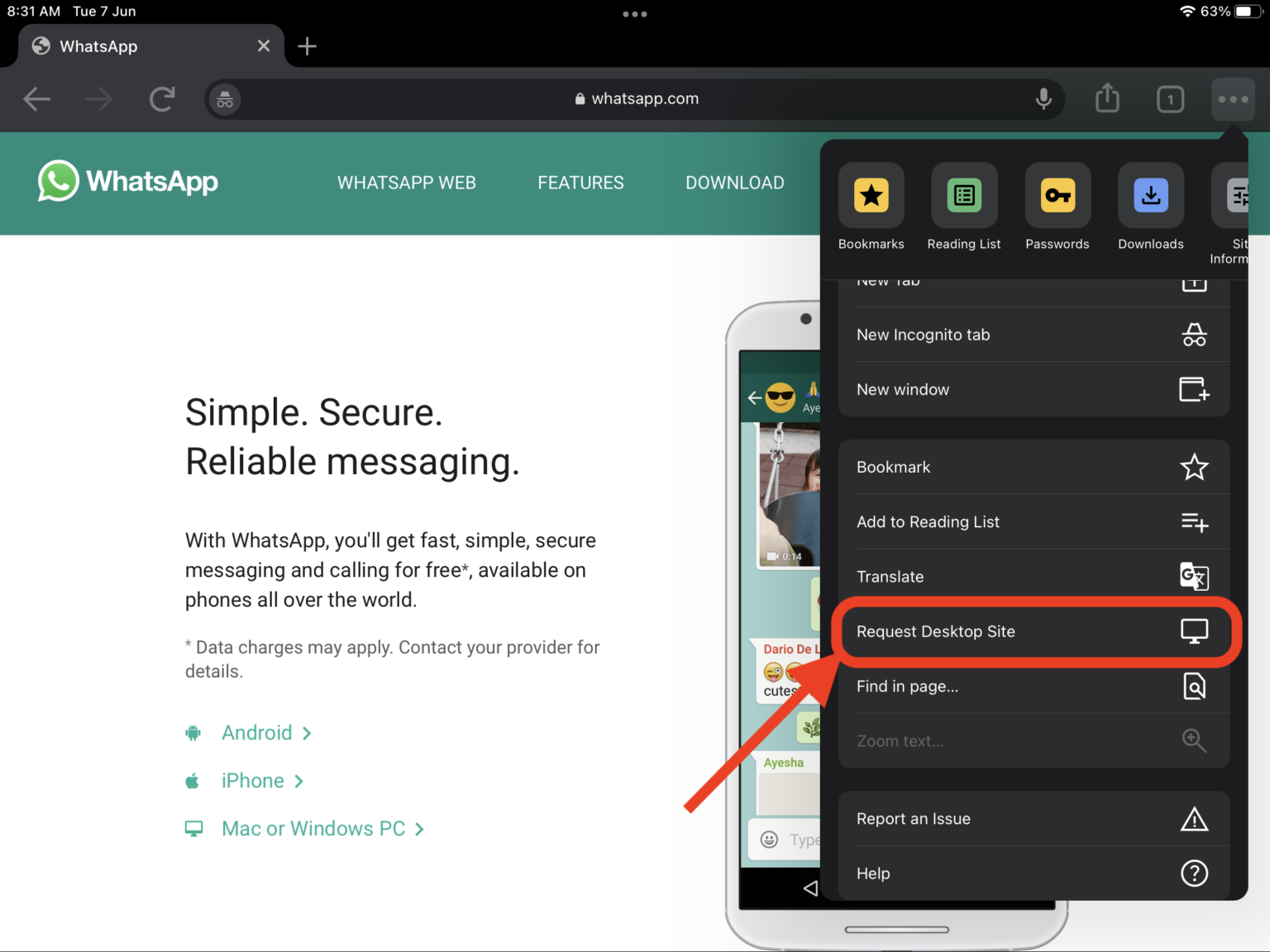
Task: Go back with the back arrow
Action: pos(36,99)
